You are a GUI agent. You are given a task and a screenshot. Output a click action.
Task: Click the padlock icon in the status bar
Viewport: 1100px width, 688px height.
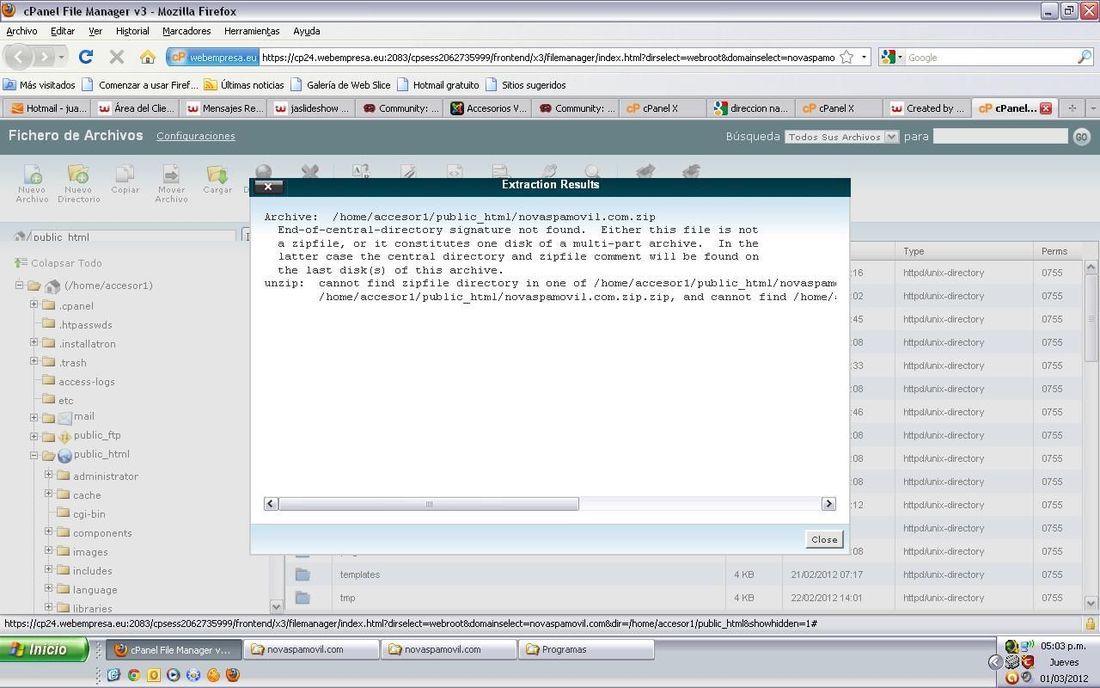(x=1090, y=623)
